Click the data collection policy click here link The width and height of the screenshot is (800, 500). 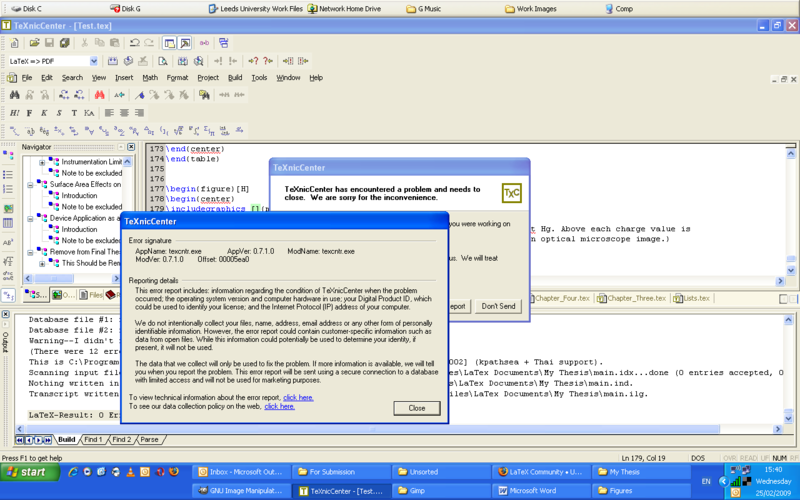point(279,407)
